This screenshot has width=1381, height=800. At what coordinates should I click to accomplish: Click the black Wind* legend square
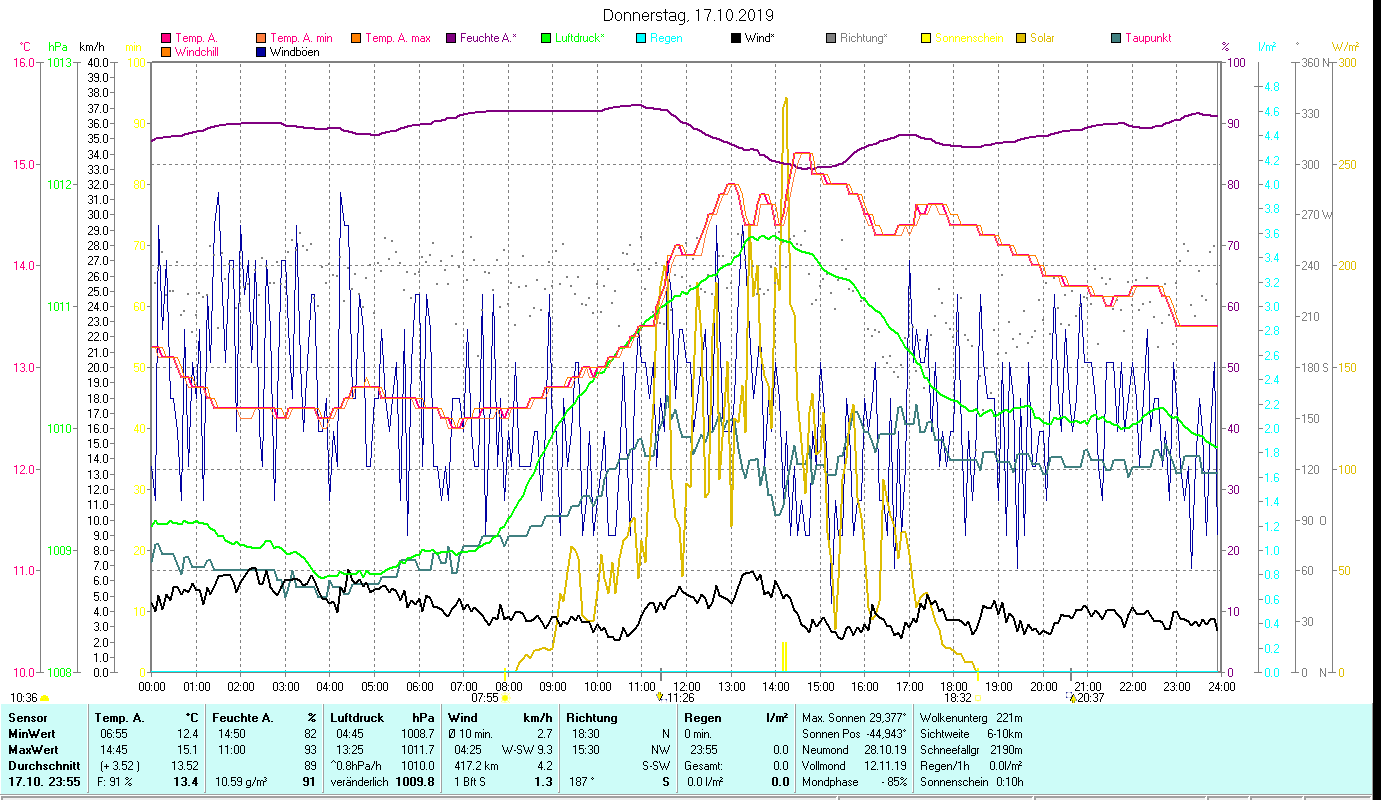pos(736,39)
